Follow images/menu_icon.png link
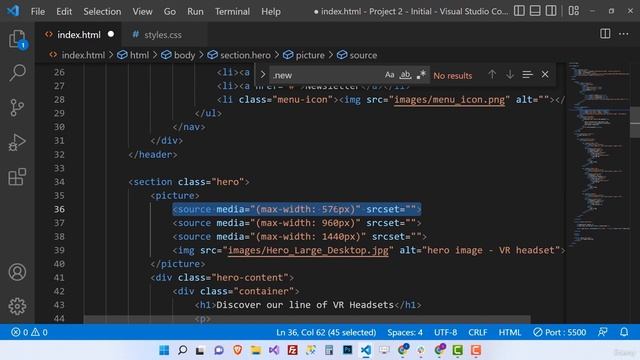The height and width of the screenshot is (360, 640). tap(449, 100)
